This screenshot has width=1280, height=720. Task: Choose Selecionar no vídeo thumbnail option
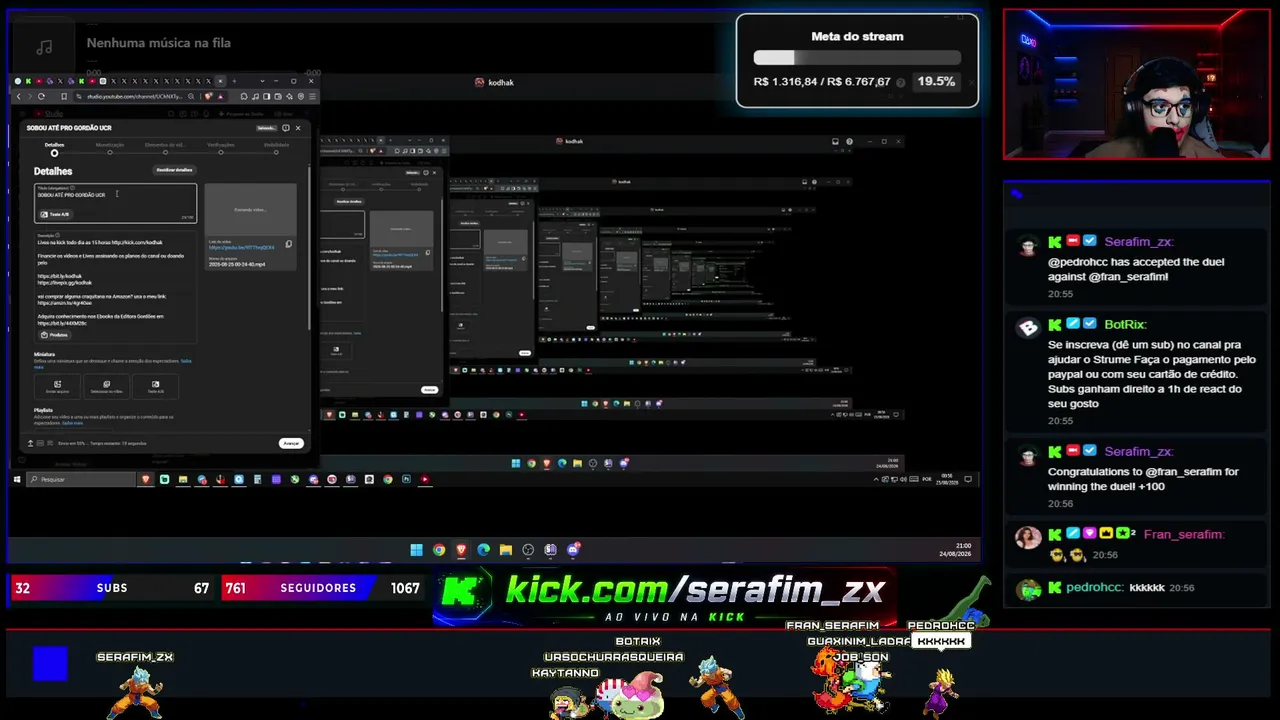click(106, 386)
